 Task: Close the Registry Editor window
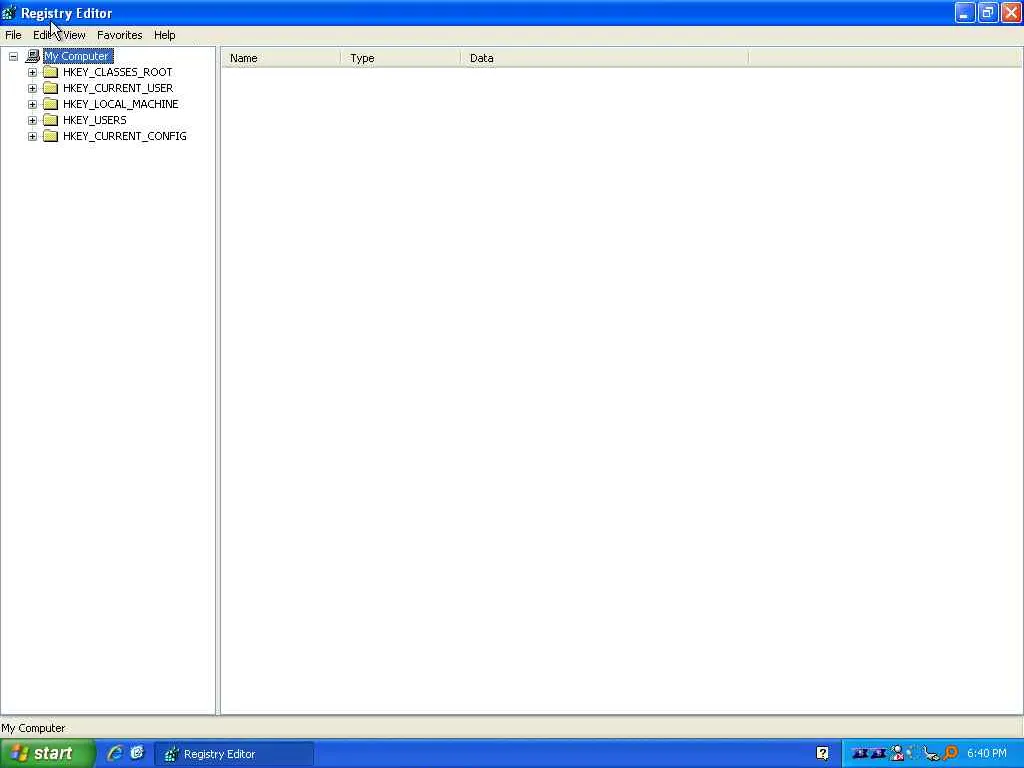tap(1011, 13)
